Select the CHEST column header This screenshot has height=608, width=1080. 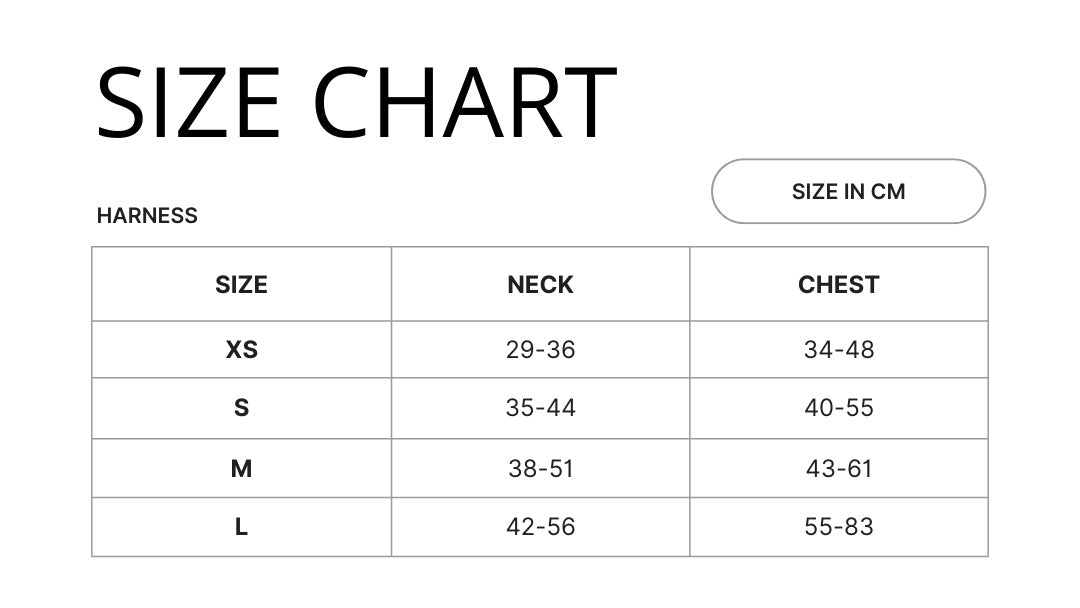[x=838, y=284]
